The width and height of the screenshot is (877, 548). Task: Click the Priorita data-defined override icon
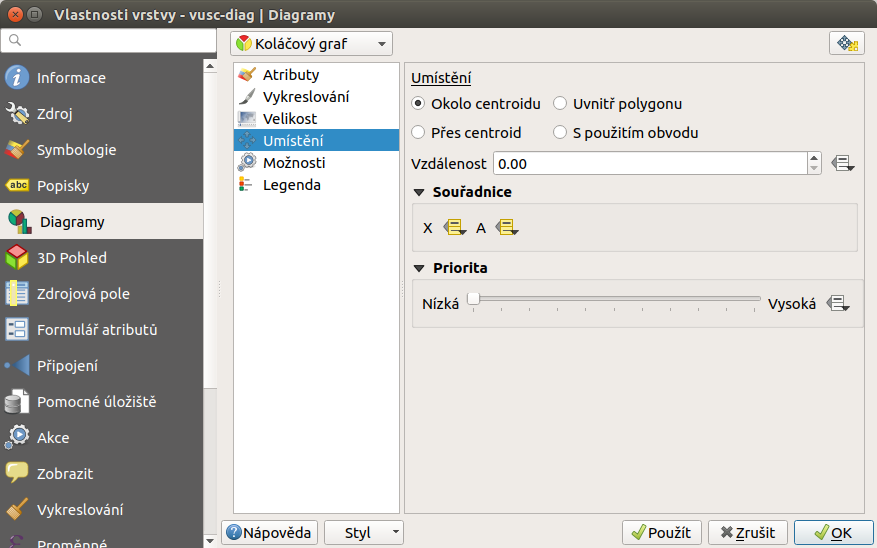838,304
